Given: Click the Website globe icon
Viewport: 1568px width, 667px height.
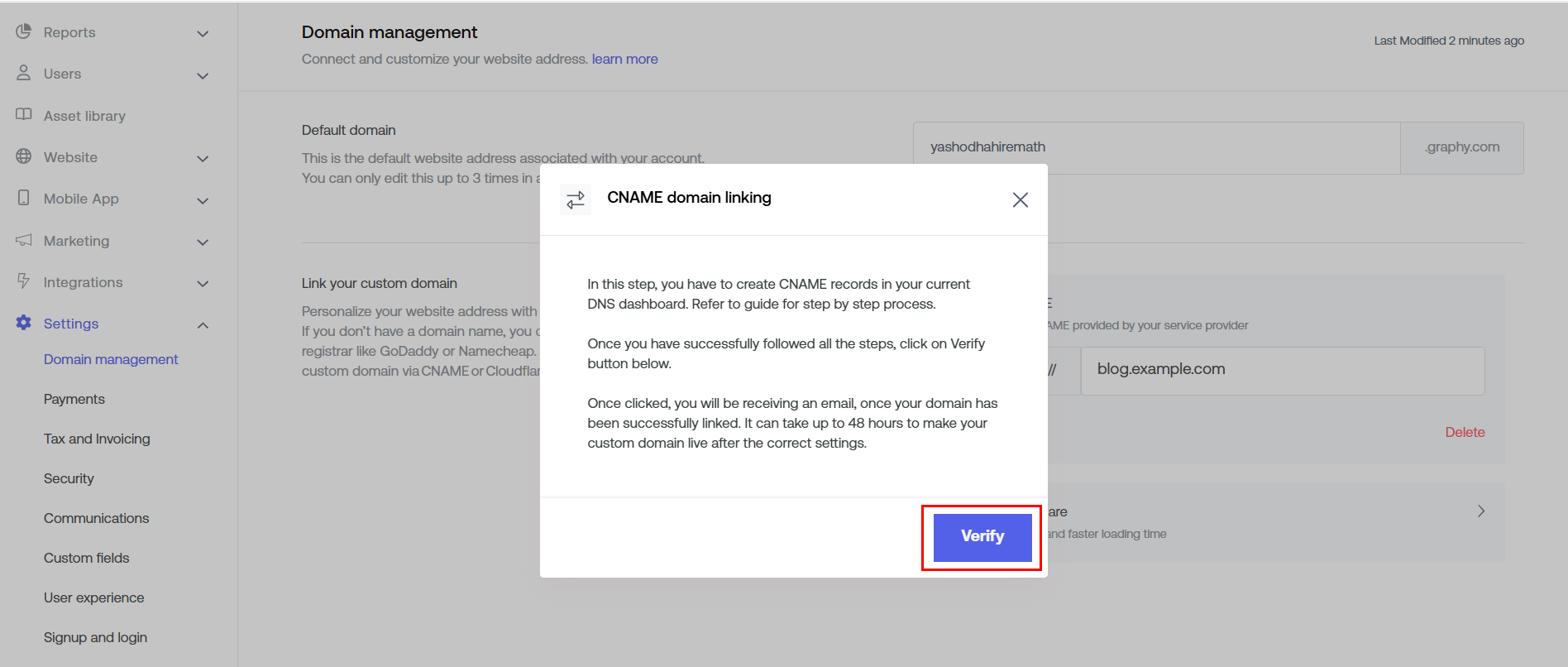Looking at the screenshot, I should coord(23,156).
